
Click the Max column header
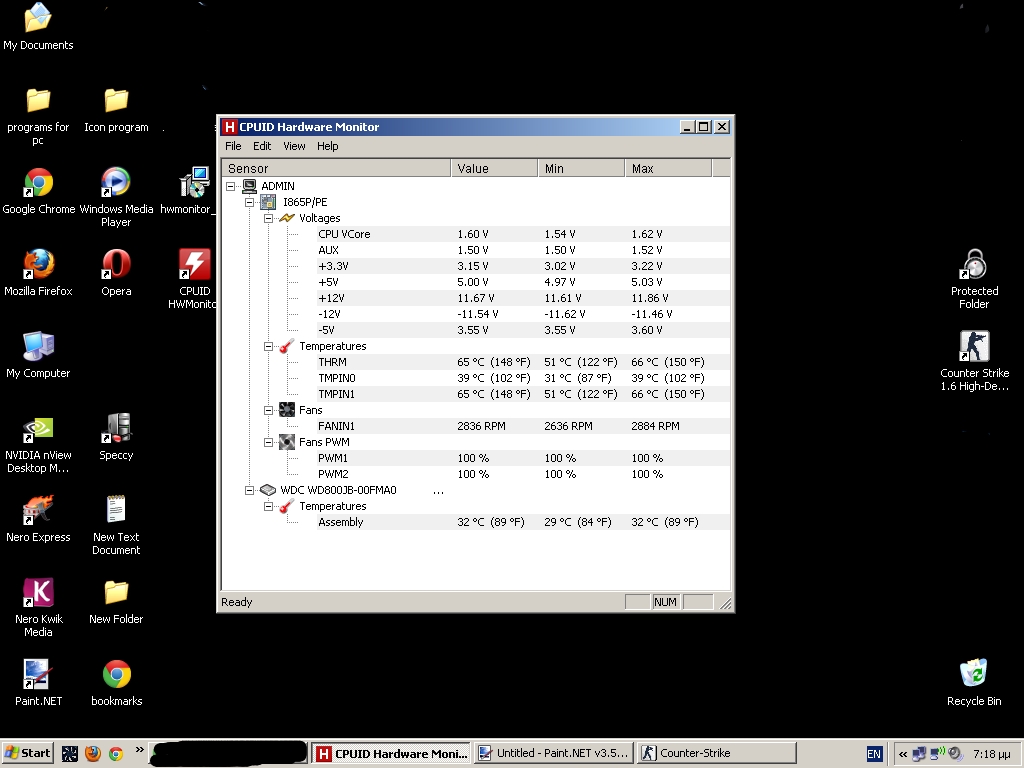668,168
